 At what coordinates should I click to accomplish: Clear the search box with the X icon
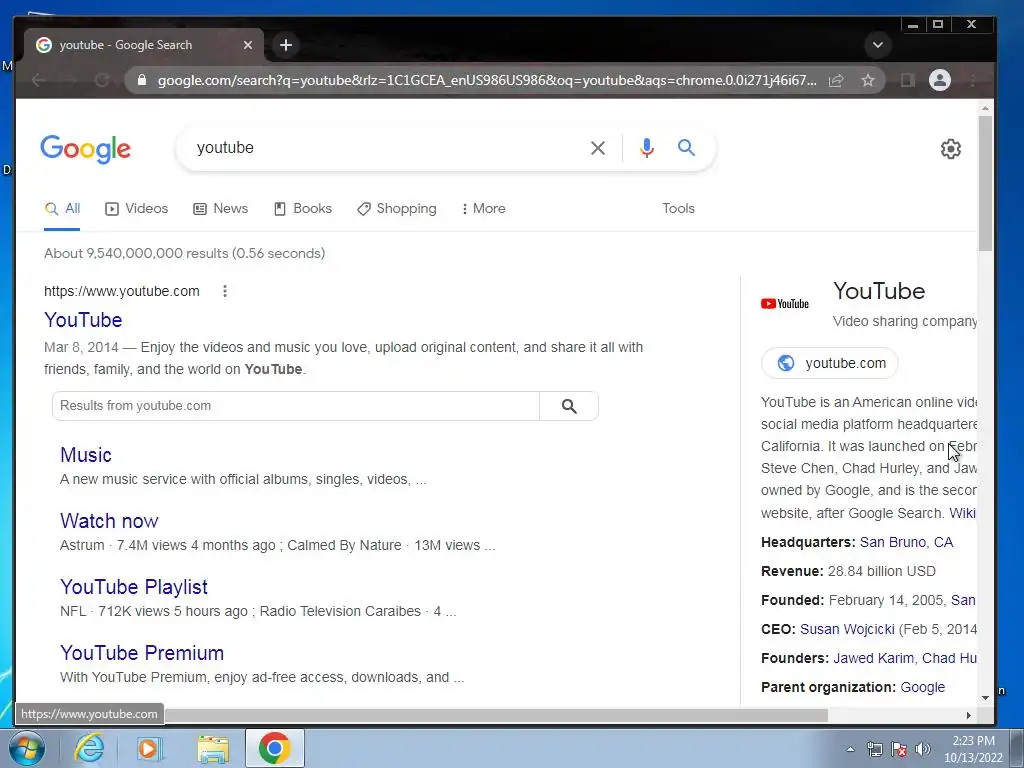(598, 148)
